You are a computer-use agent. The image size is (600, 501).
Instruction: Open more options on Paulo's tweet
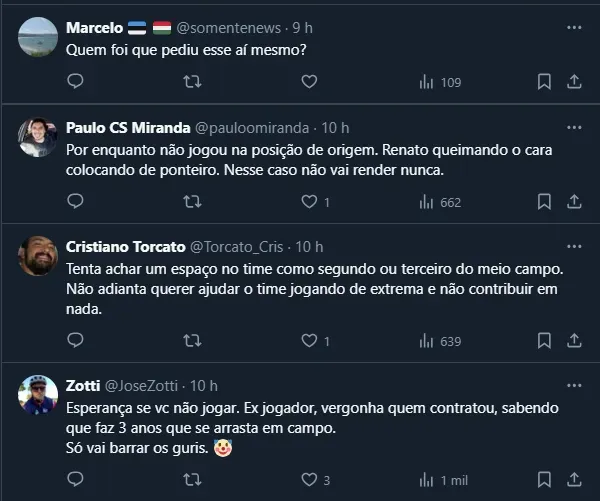coord(574,128)
